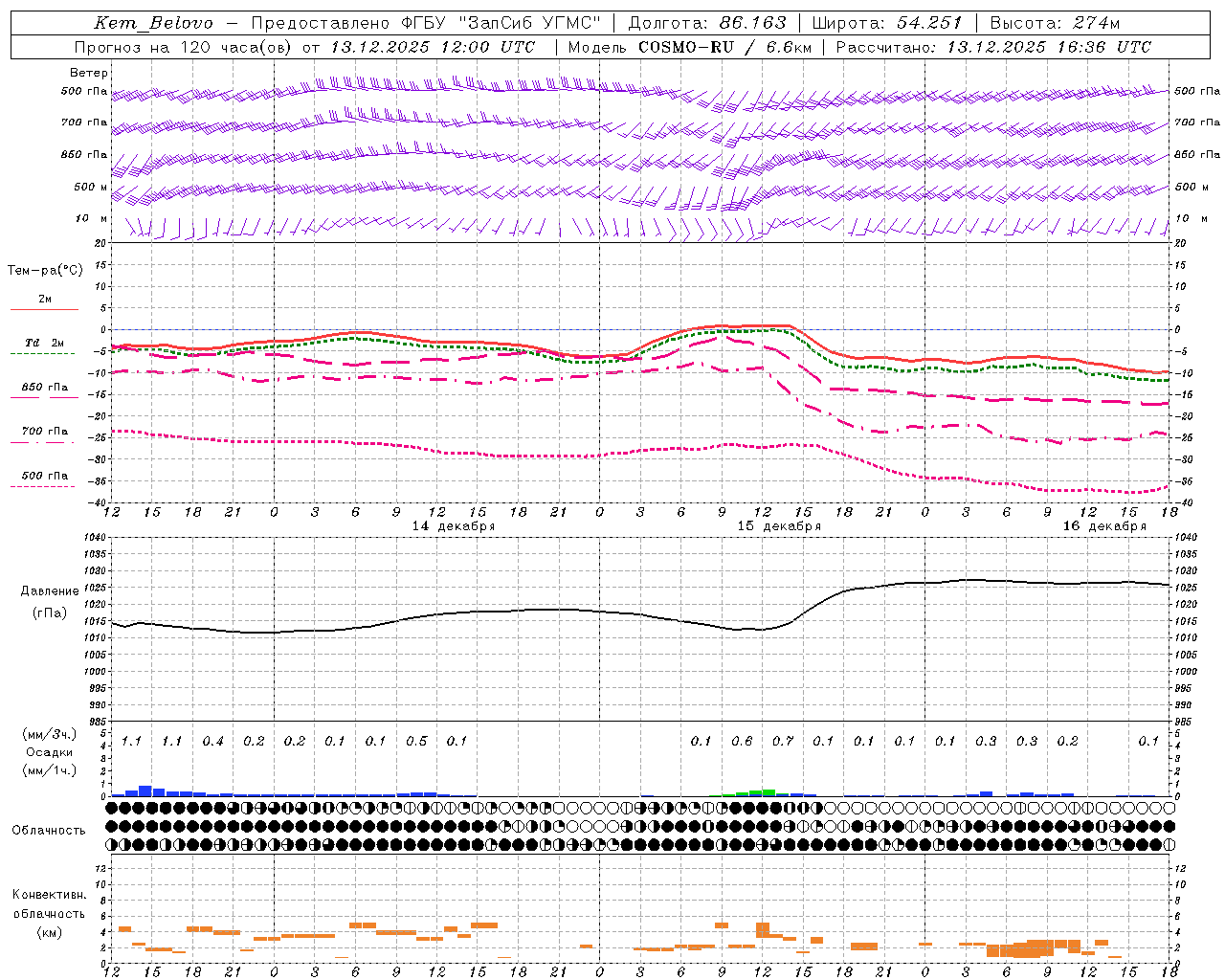Click the station name Kem_Belovo in the header

(154, 23)
